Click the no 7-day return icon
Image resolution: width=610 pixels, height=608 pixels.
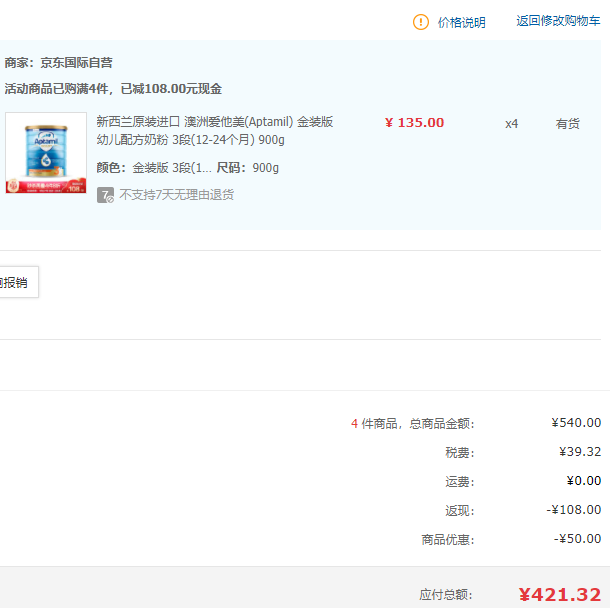coord(105,195)
